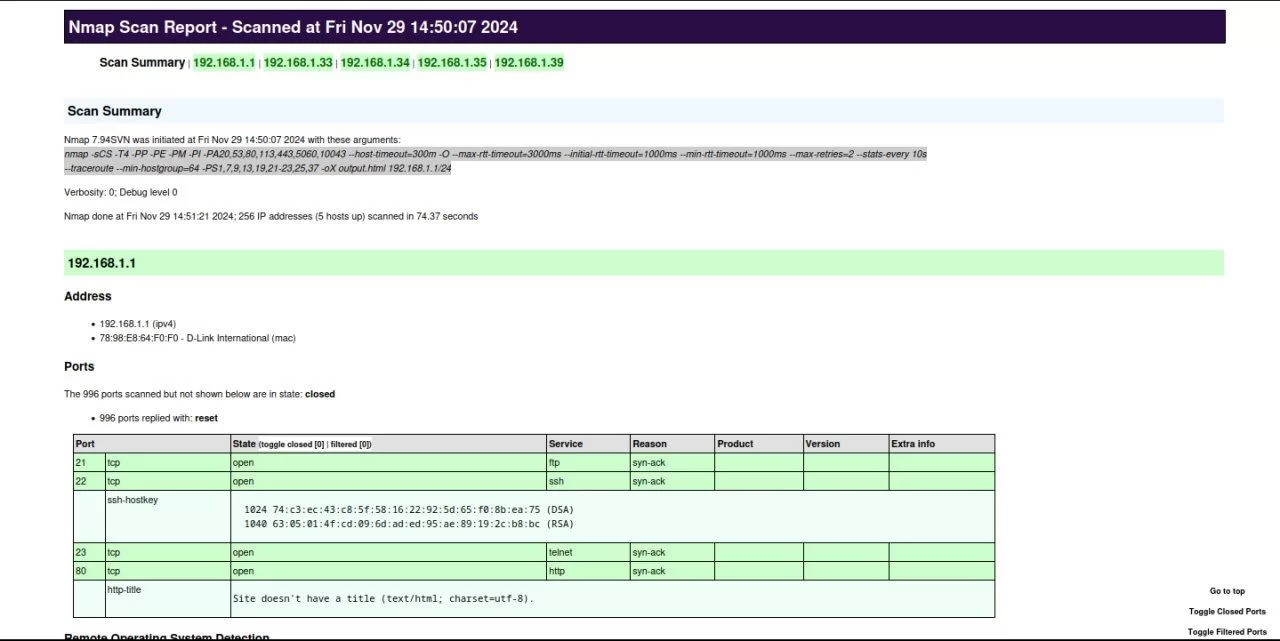1280x641 pixels.
Task: Select the 192.168.1.1 green host header
Action: 644,263
